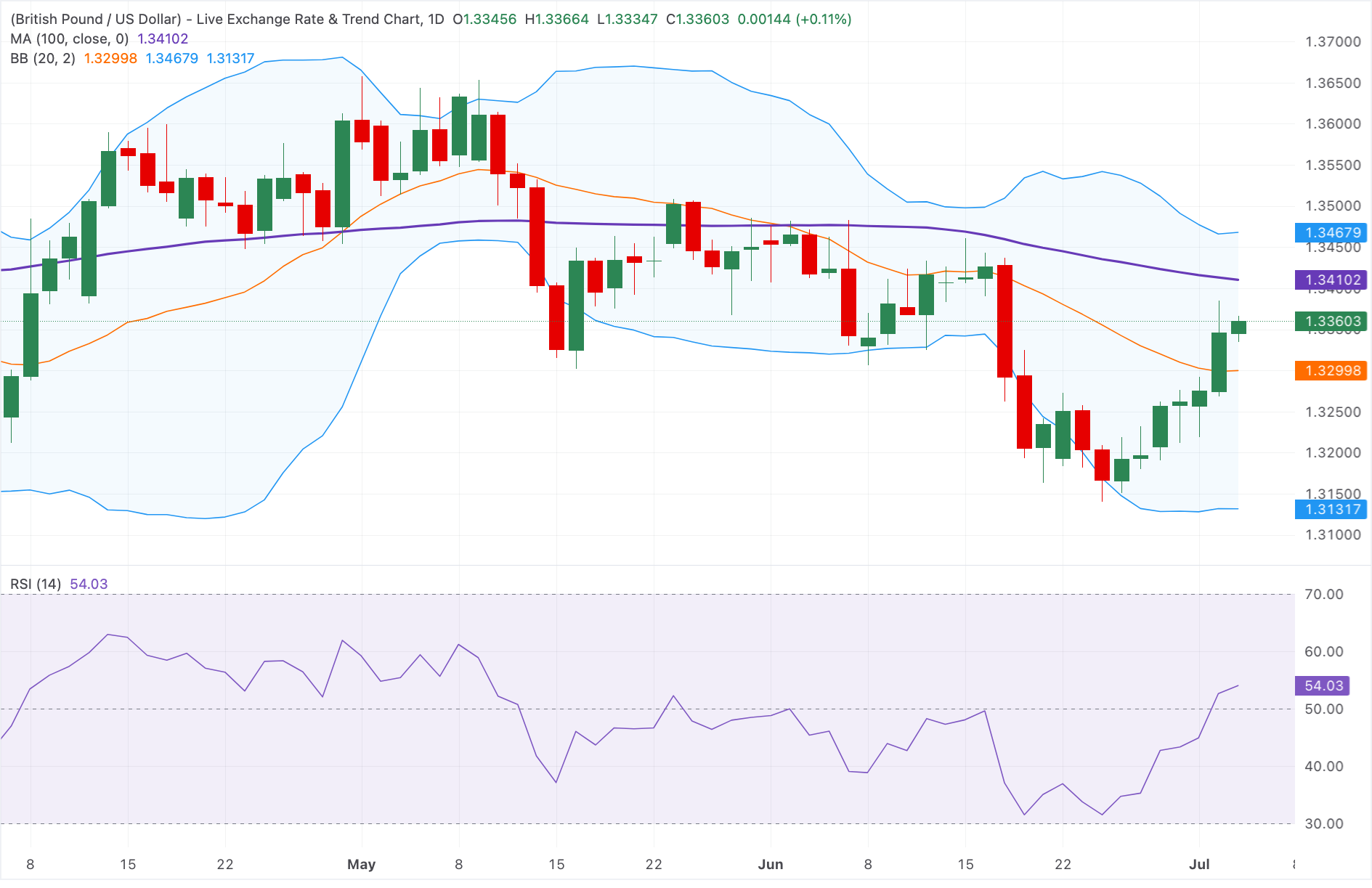This screenshot has width=1372, height=888.
Task: Click the BB lower value 1.31317 in legend
Action: [x=230, y=58]
